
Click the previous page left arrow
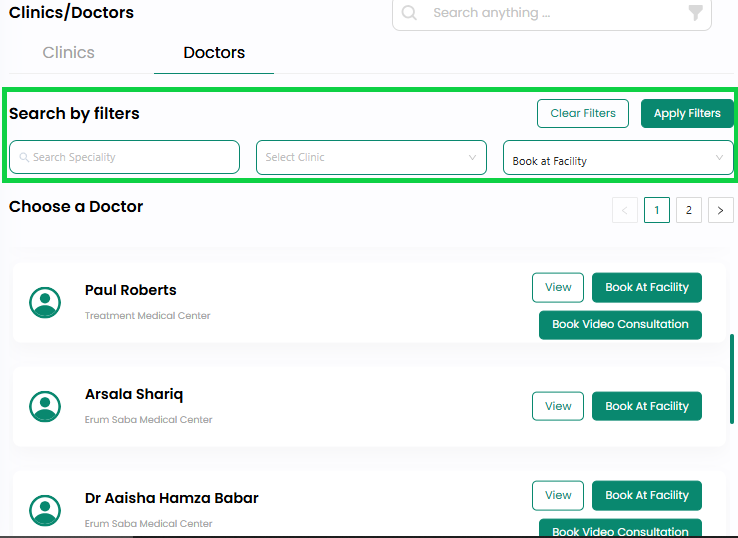click(625, 210)
